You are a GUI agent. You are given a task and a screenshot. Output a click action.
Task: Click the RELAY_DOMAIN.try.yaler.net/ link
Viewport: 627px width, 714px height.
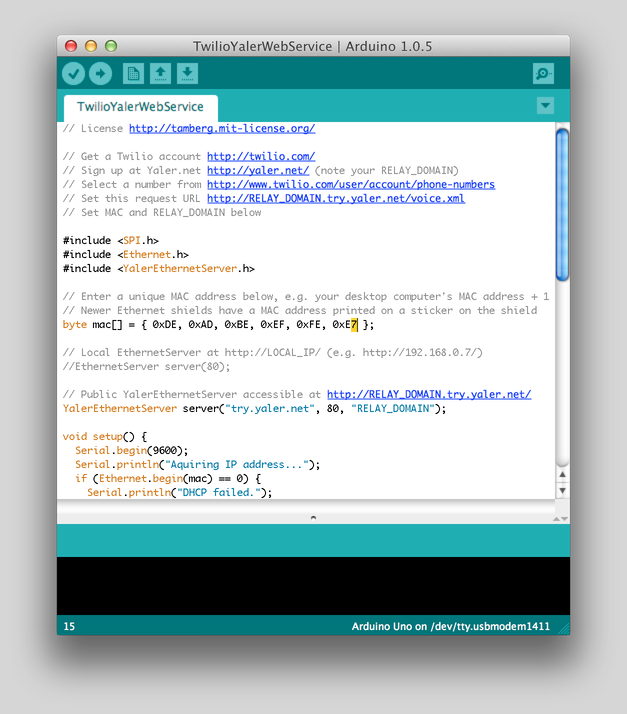pos(429,394)
